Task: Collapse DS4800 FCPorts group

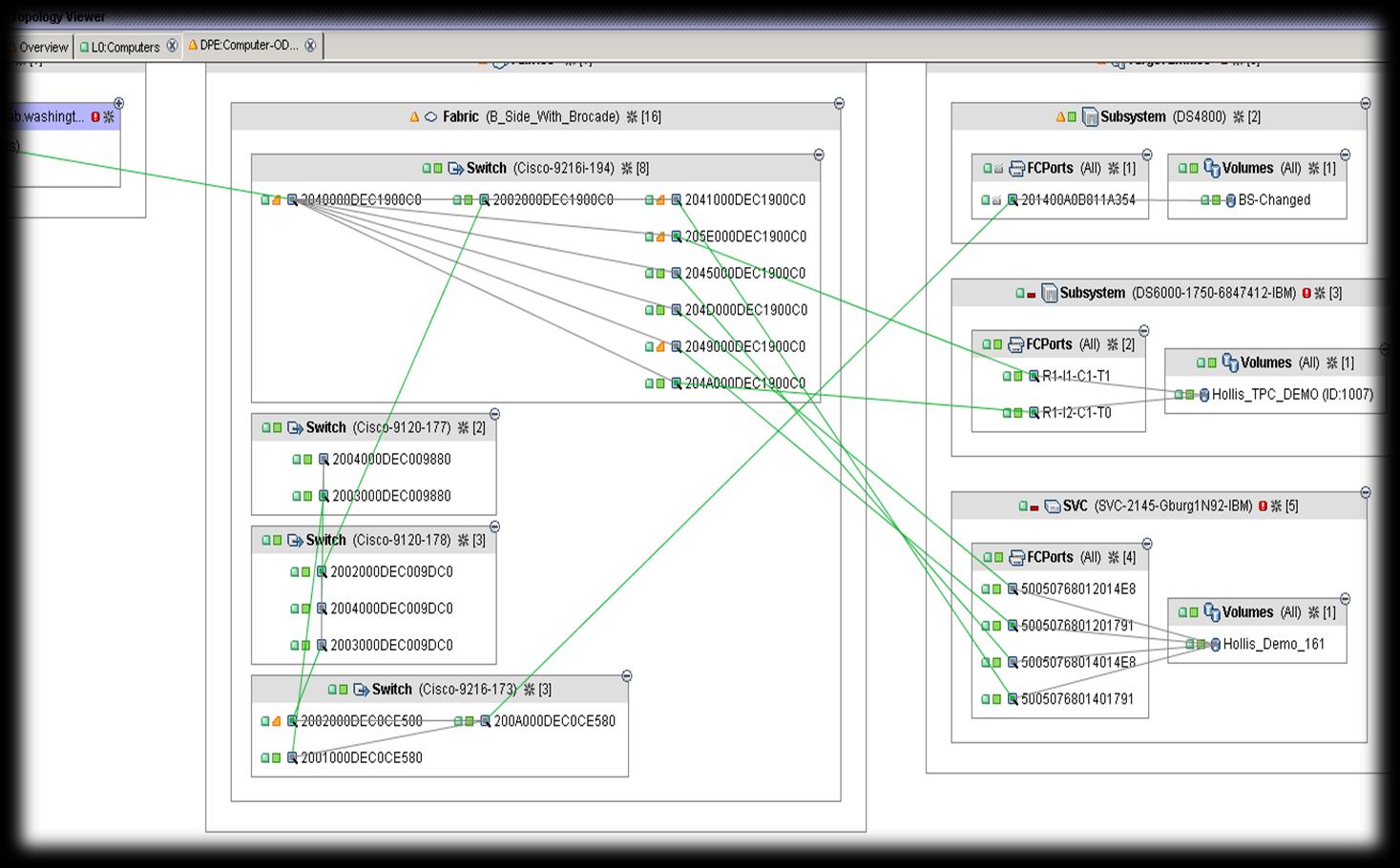Action: pyautogui.click(x=1147, y=155)
